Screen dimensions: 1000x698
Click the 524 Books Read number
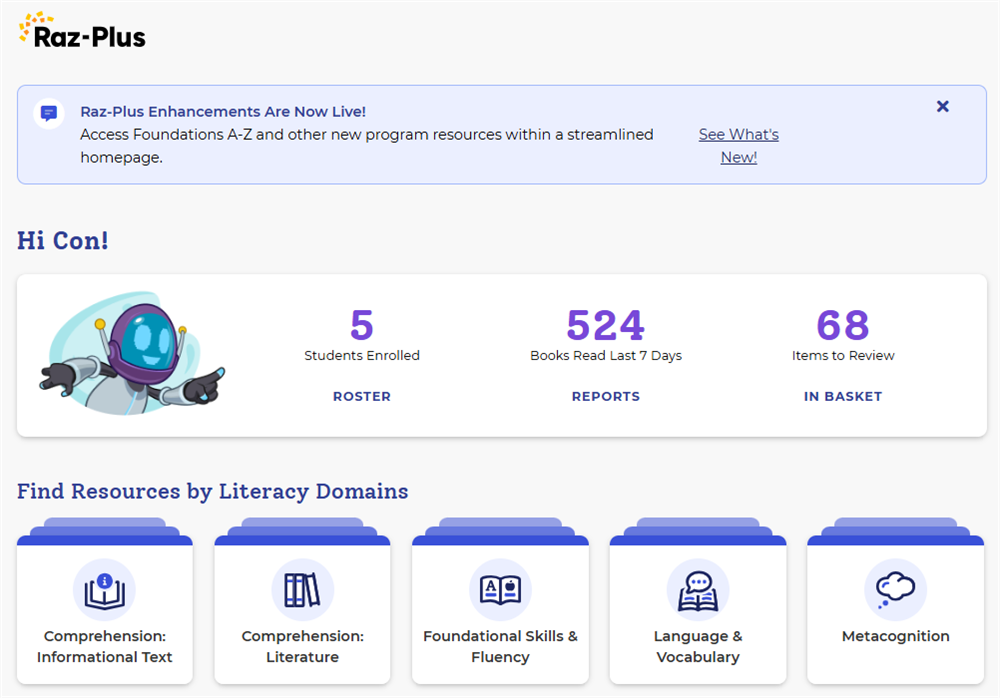605,325
